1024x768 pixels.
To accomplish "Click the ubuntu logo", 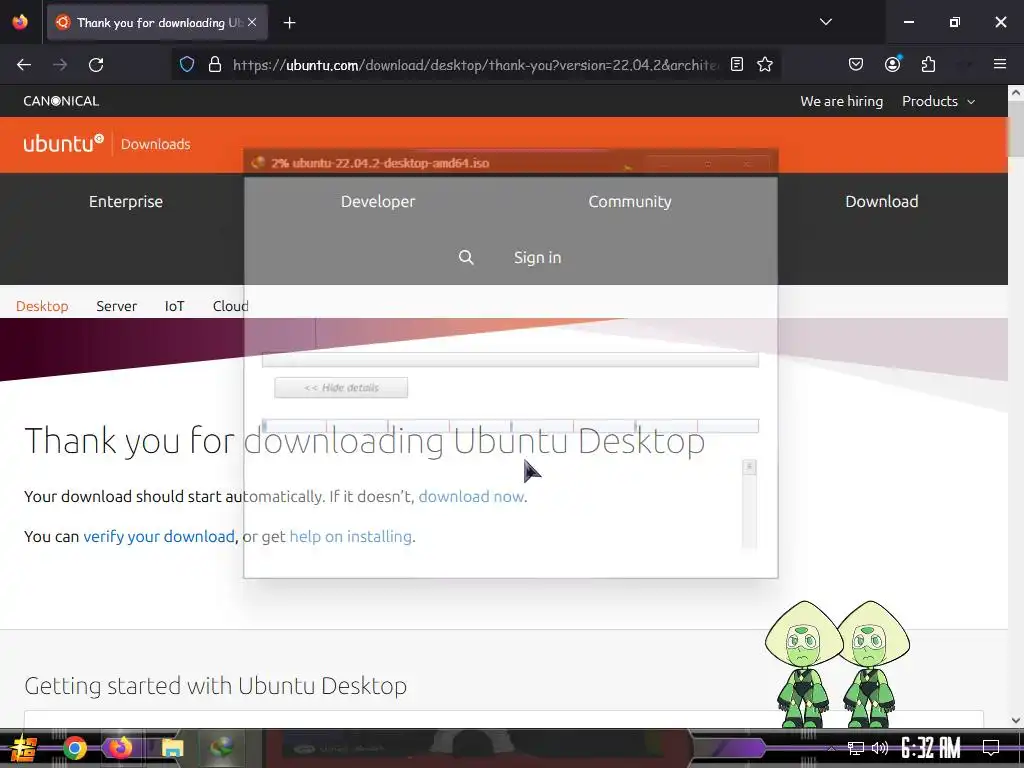I will (x=63, y=143).
